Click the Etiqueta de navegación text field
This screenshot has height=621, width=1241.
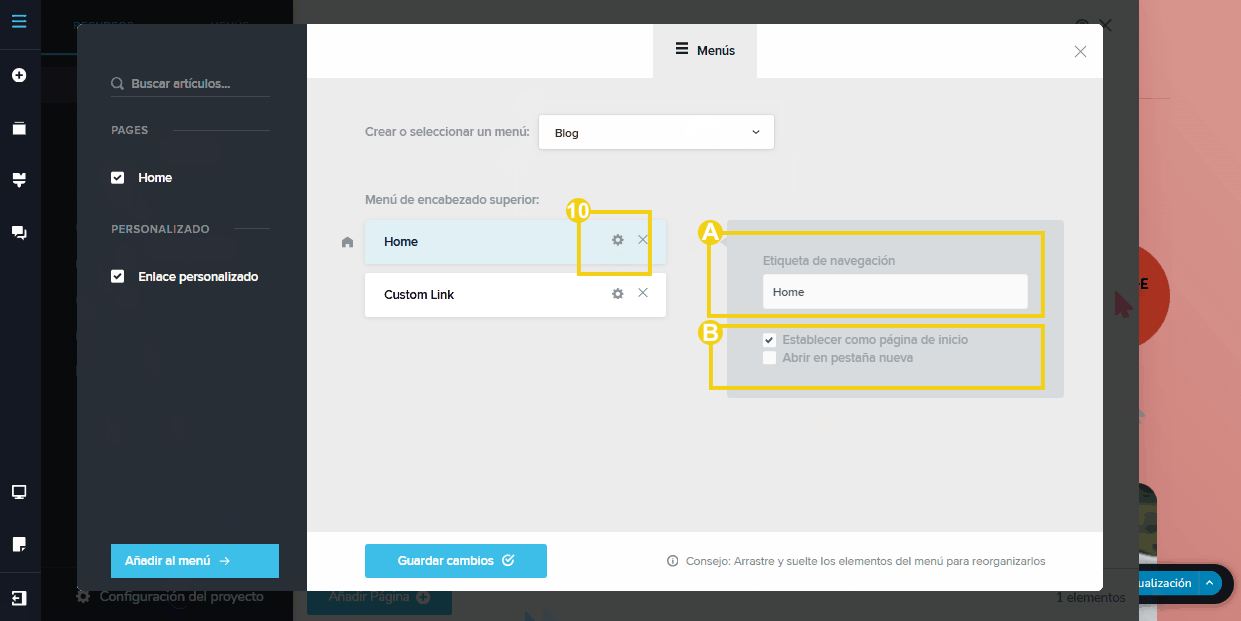[895, 292]
